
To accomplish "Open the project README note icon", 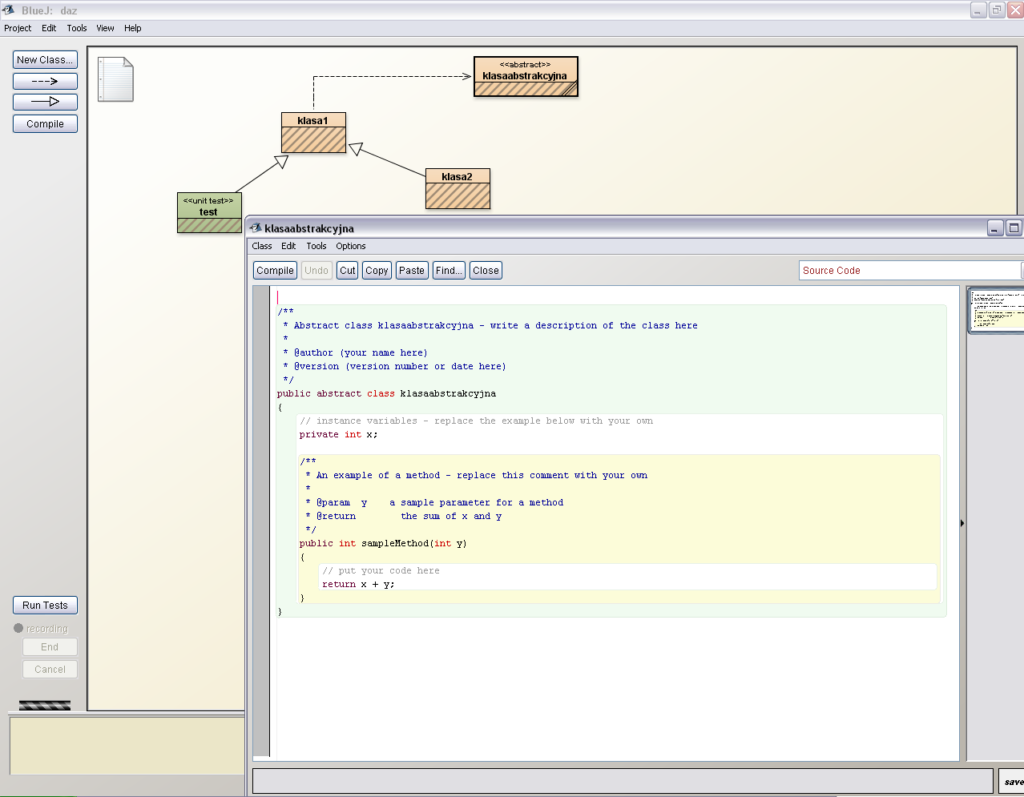I will tap(115, 79).
